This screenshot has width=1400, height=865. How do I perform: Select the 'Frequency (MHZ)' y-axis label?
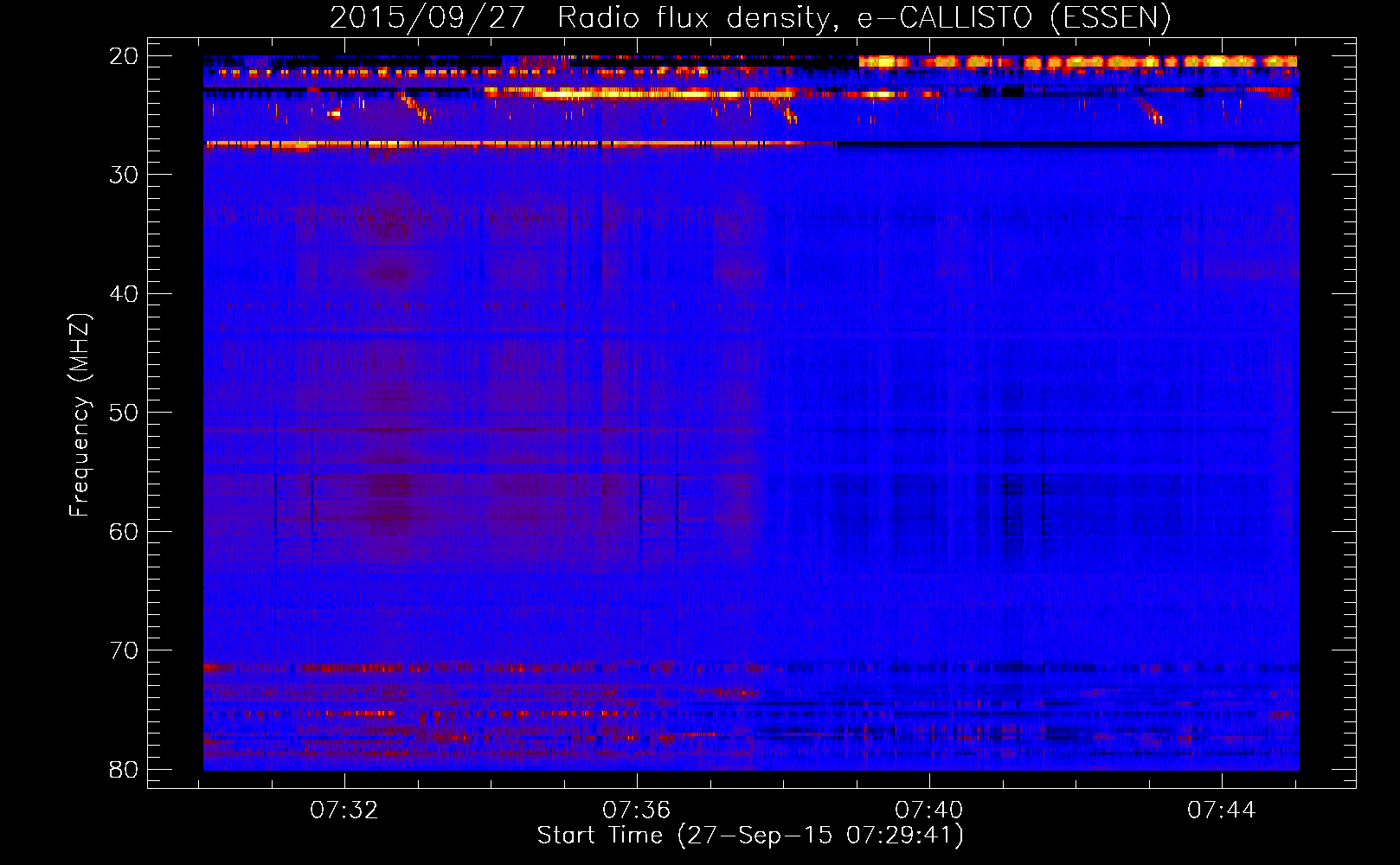tap(80, 415)
